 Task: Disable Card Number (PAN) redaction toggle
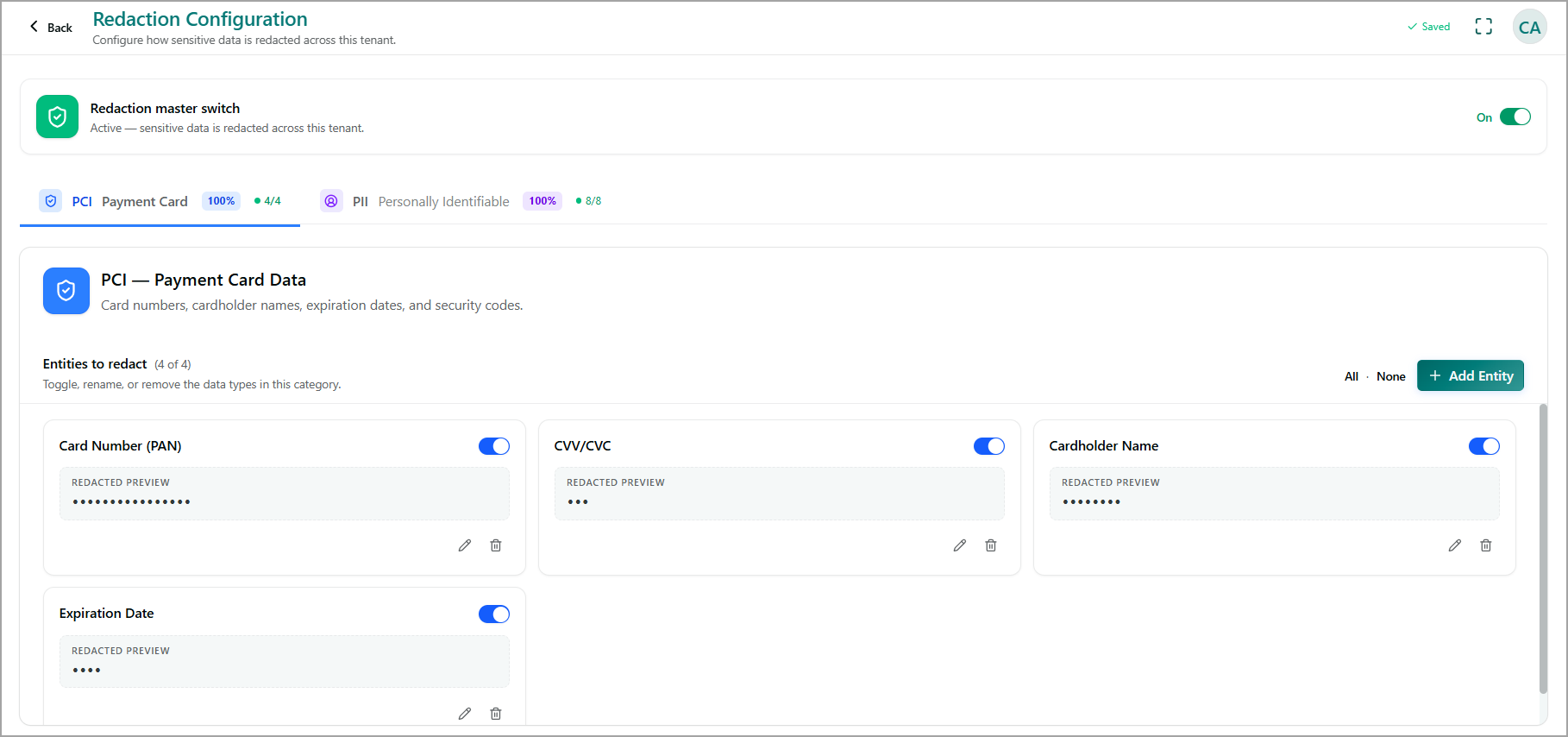tap(494, 446)
